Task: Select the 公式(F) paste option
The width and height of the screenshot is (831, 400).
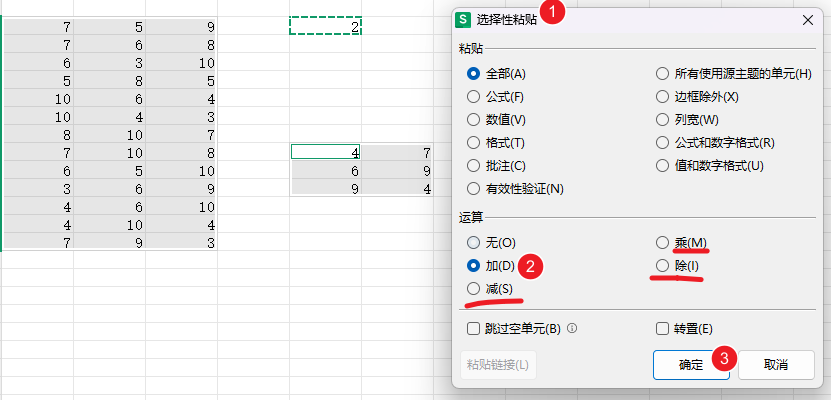Action: (473, 96)
